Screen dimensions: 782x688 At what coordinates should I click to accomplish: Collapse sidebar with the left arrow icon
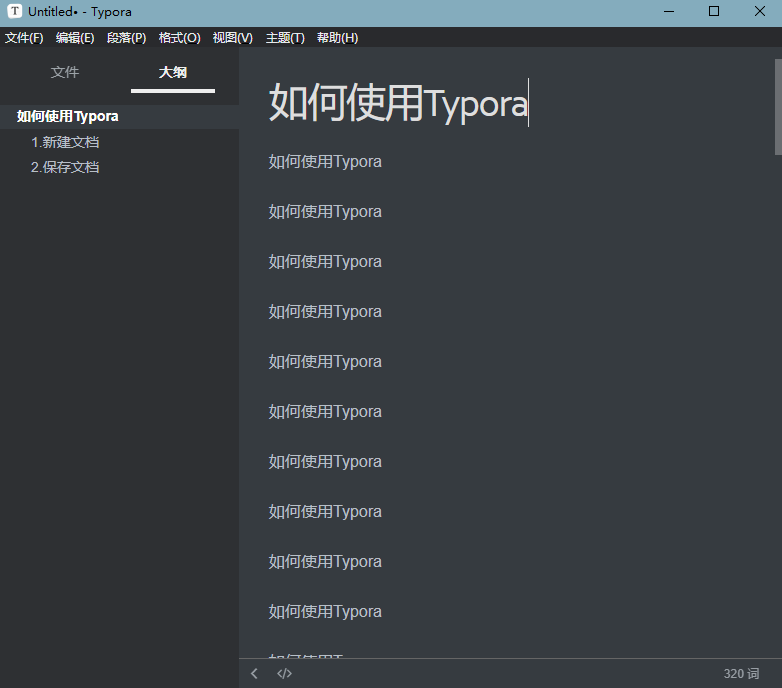(254, 674)
